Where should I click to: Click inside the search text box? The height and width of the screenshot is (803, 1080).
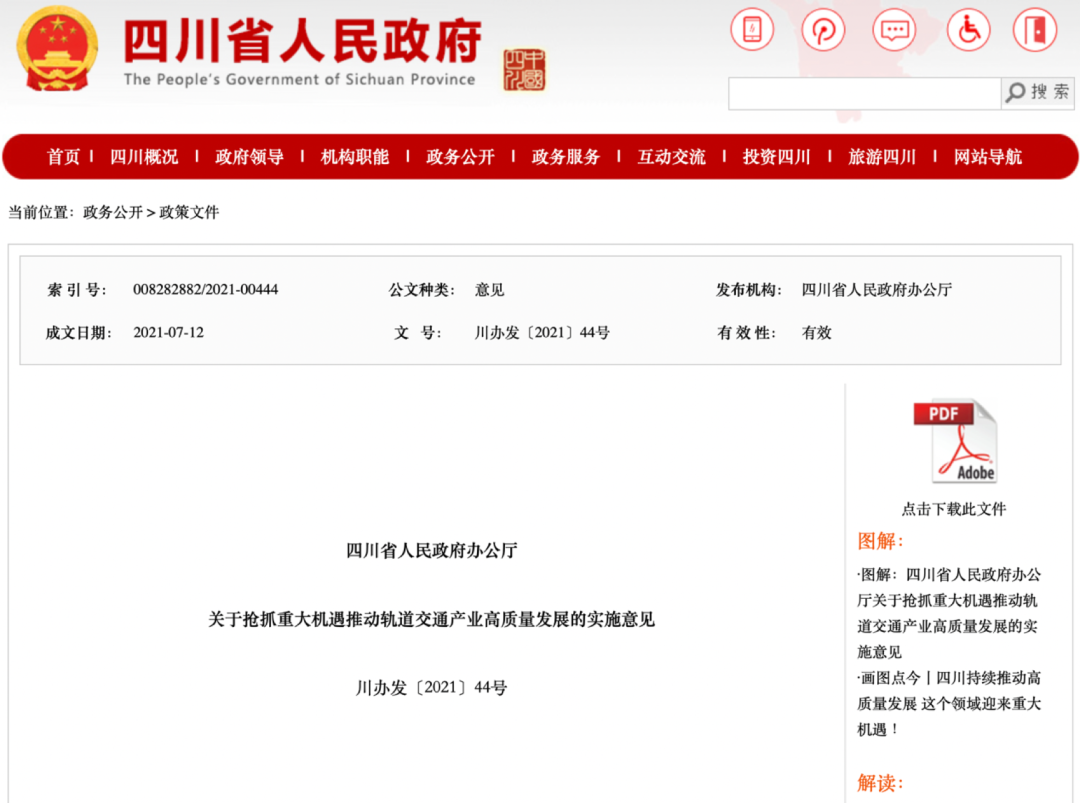click(x=863, y=93)
